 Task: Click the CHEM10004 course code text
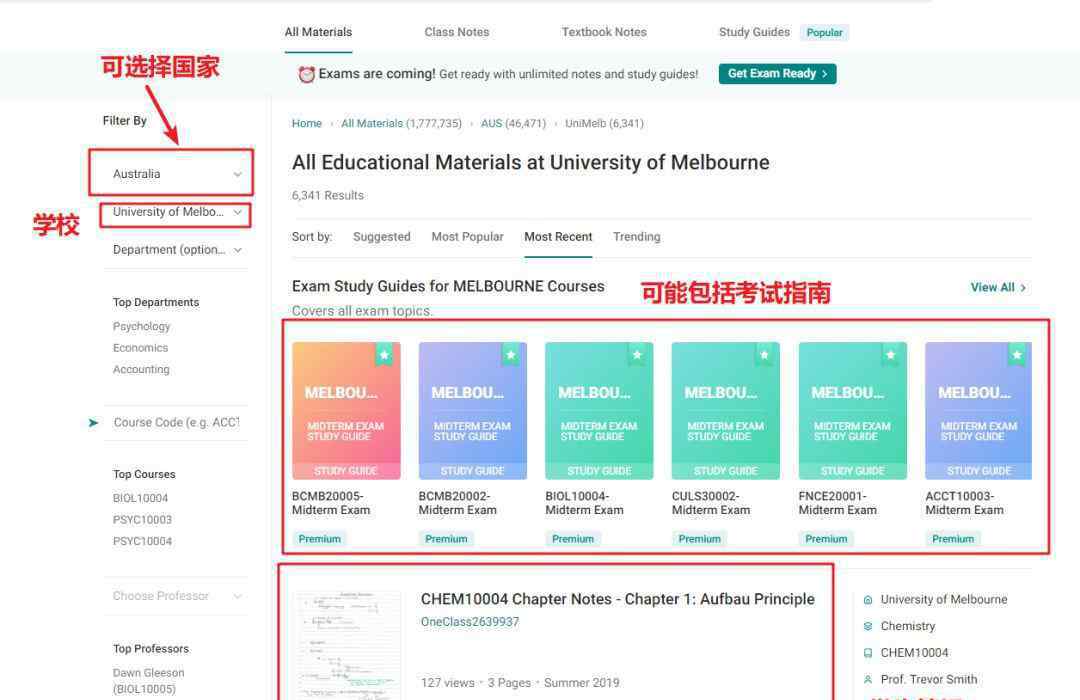[x=914, y=652]
